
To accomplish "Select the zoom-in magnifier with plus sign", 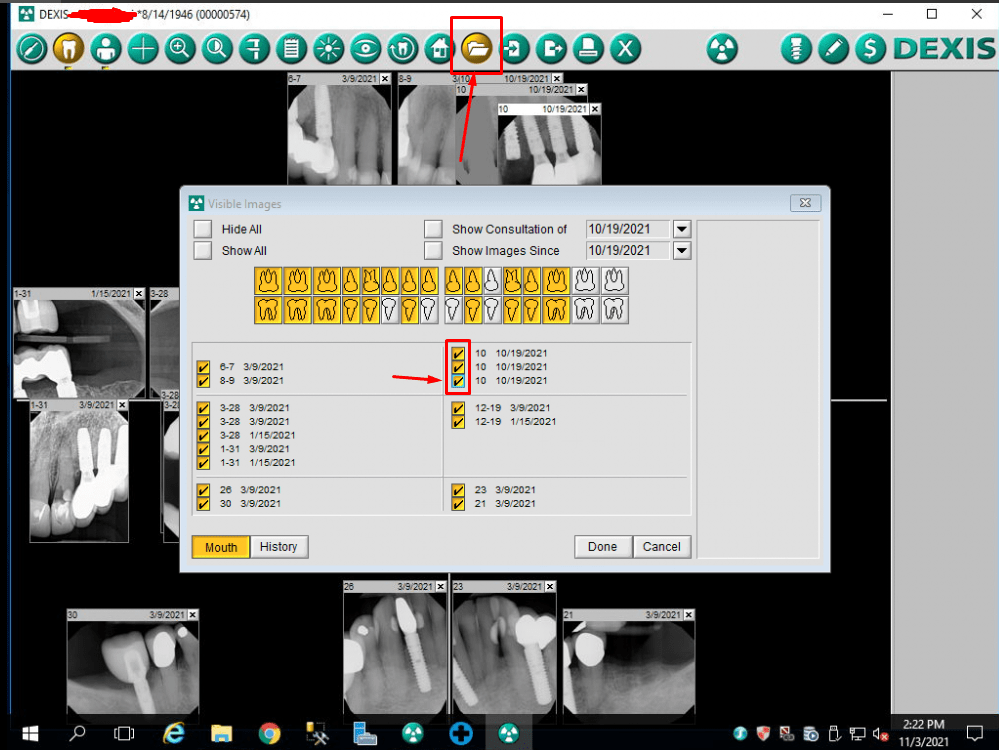I will click(x=180, y=48).
